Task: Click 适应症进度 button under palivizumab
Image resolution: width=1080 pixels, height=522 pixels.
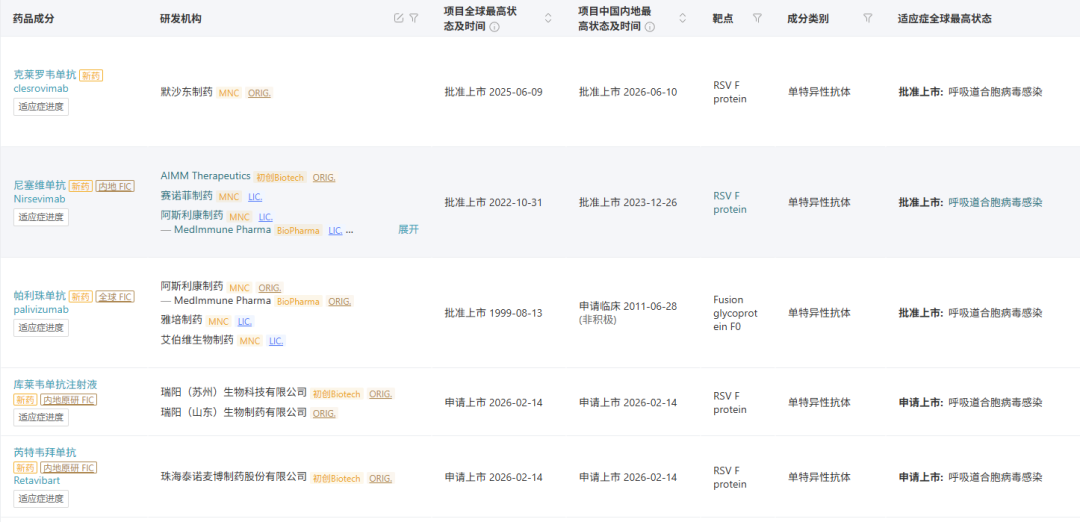Action: pos(41,328)
